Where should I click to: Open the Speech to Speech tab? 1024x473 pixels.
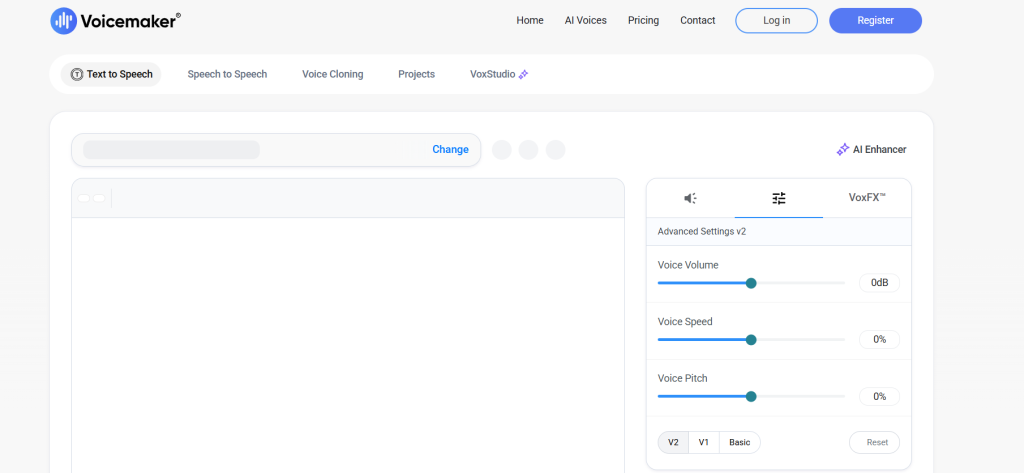pos(227,74)
